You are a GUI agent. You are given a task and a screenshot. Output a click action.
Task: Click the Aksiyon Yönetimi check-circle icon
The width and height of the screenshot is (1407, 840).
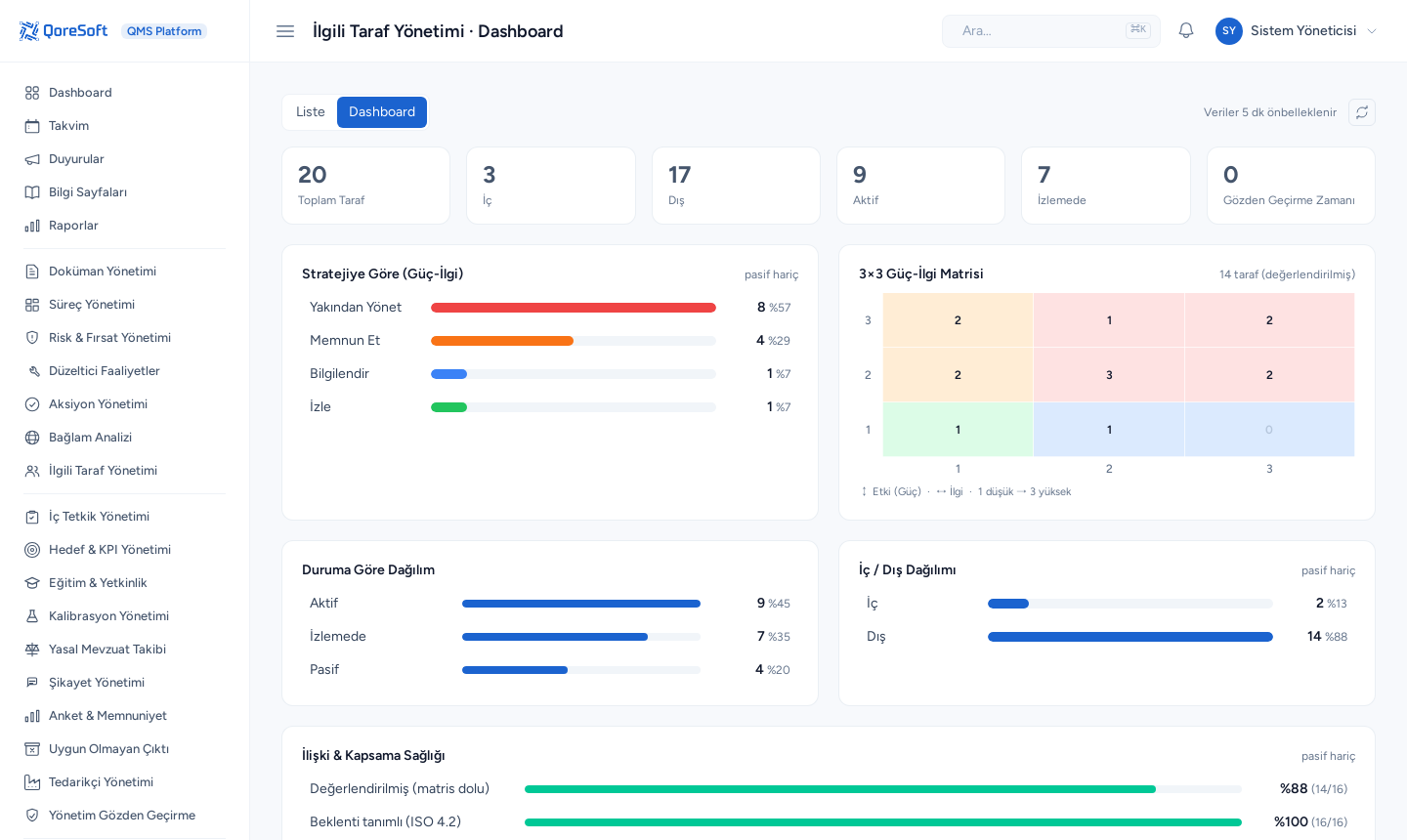tap(32, 404)
